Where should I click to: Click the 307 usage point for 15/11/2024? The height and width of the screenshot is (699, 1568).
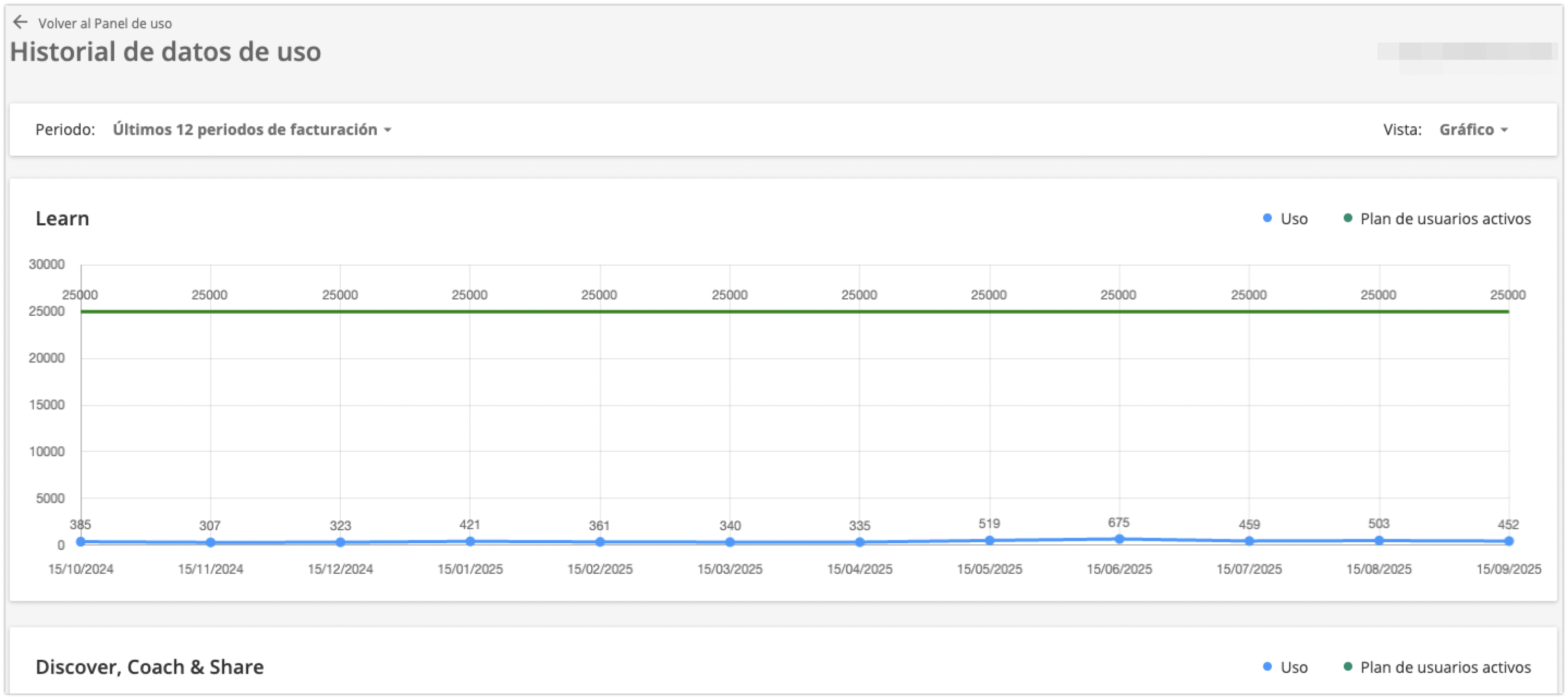click(x=211, y=542)
